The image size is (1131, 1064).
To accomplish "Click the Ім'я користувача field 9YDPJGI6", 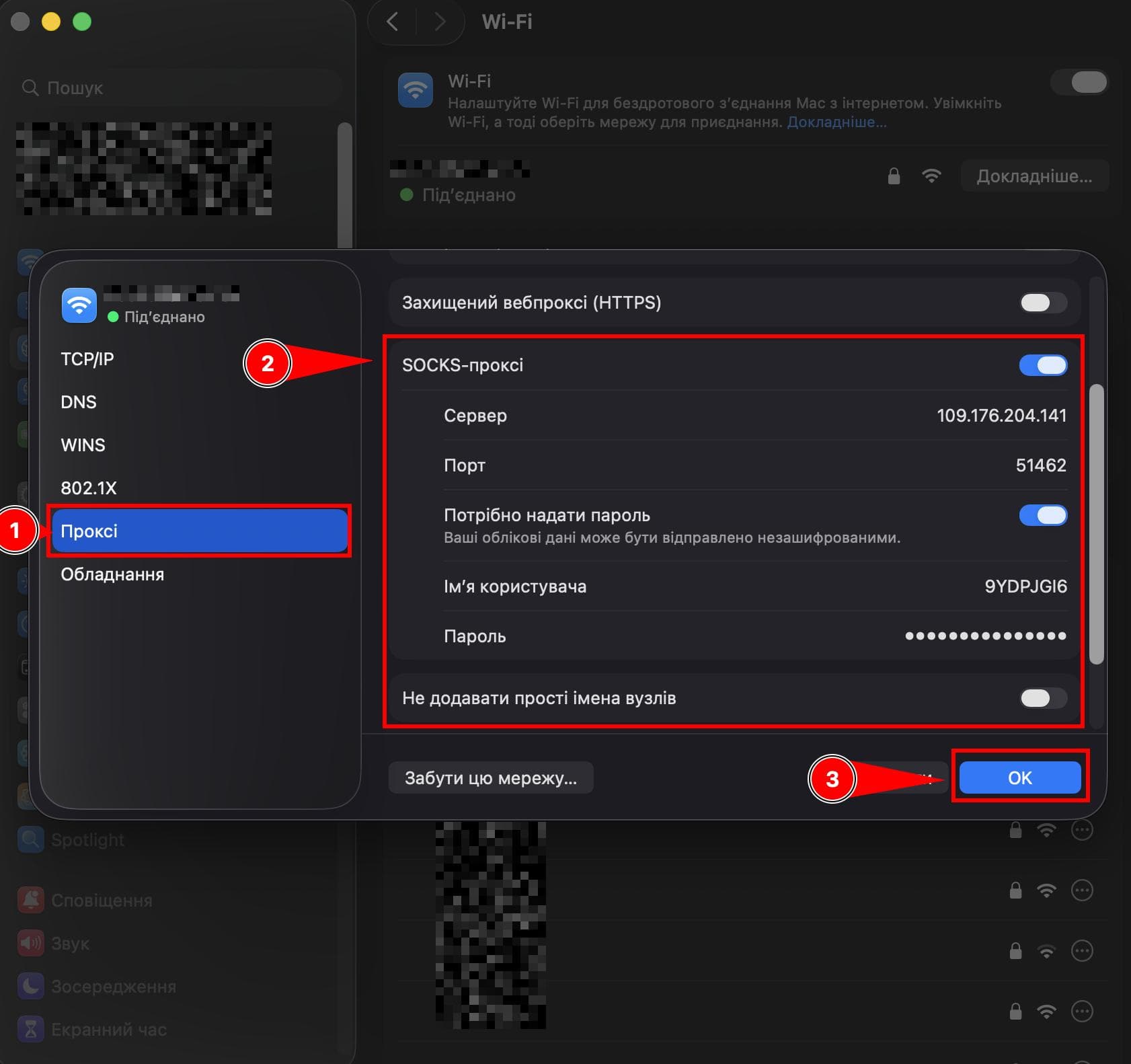I will 1025,586.
